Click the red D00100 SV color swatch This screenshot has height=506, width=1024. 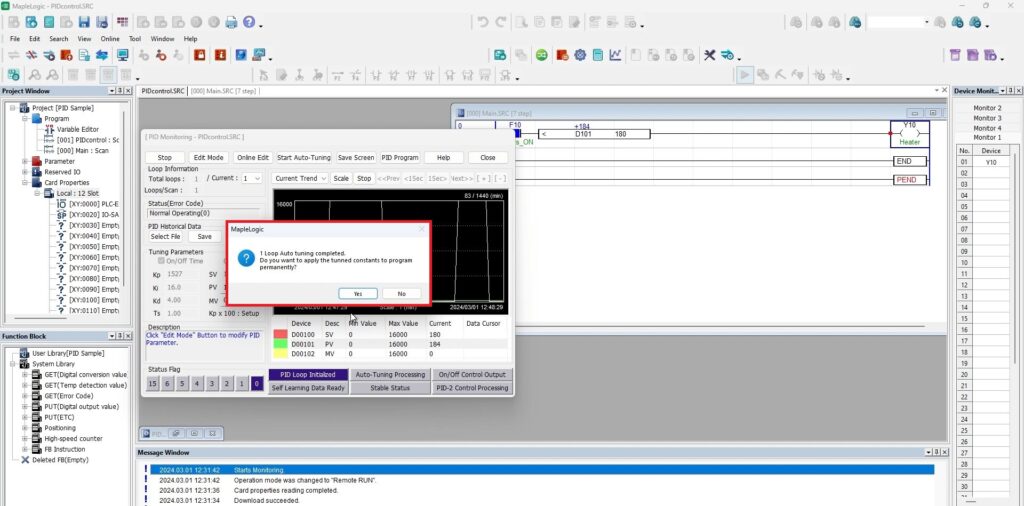pyautogui.click(x=280, y=334)
